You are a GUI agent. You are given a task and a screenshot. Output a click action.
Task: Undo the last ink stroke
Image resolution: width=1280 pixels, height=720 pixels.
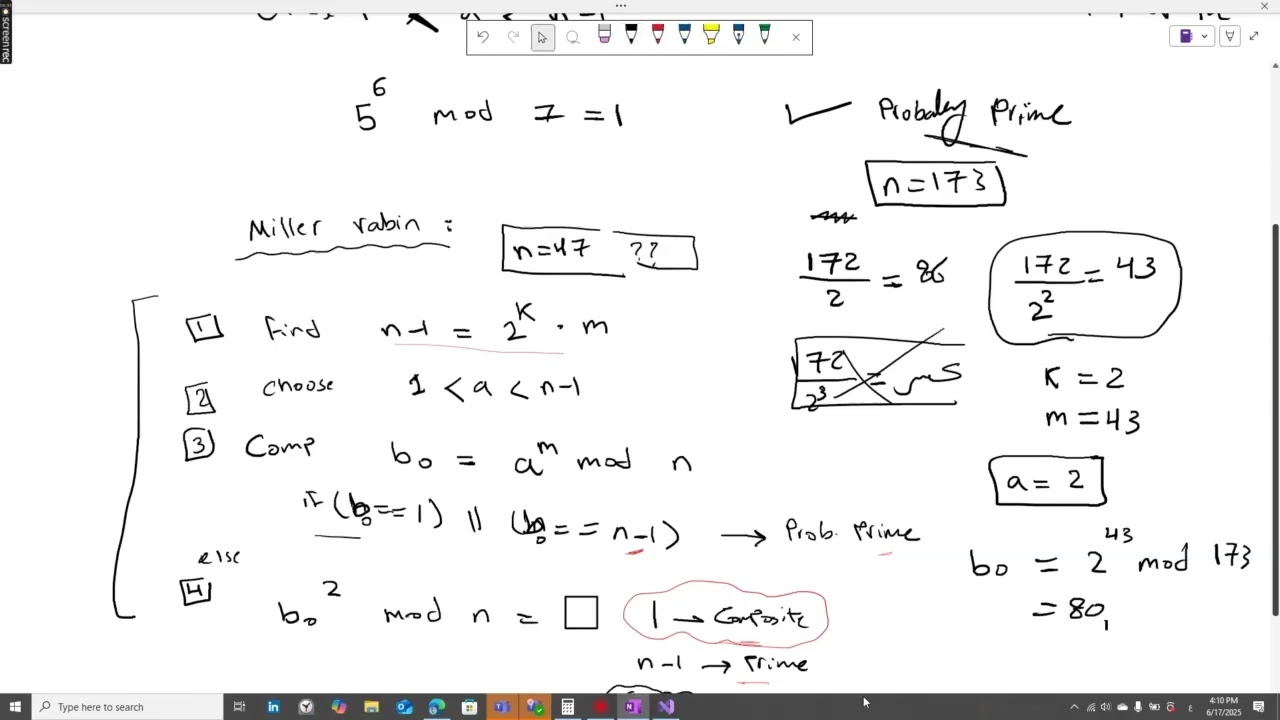(483, 37)
